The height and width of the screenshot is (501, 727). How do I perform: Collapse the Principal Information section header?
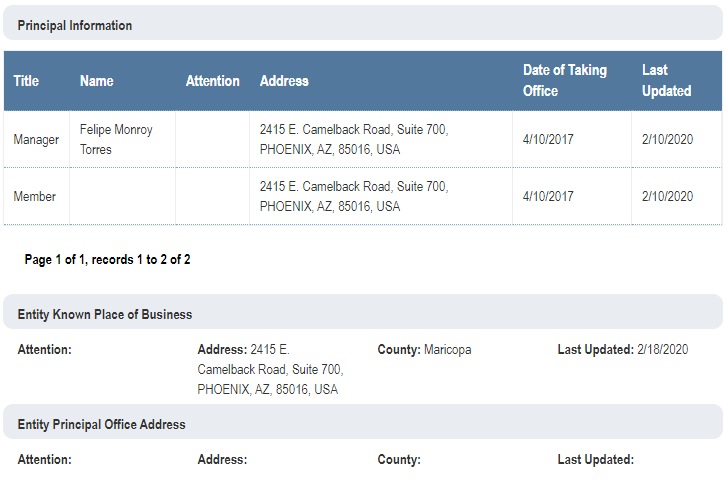75,26
